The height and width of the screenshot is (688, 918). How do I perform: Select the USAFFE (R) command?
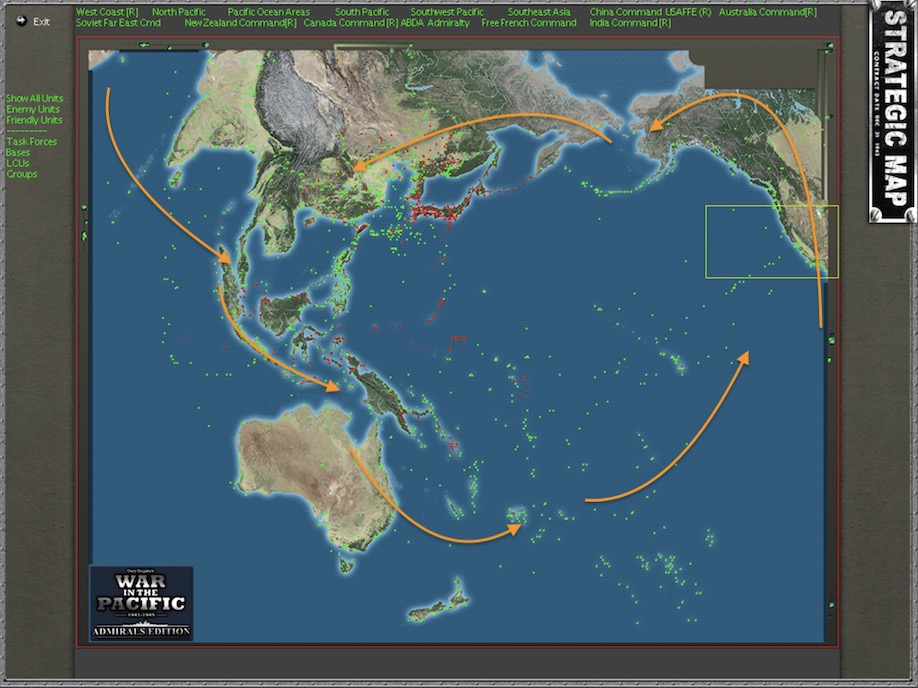pyautogui.click(x=688, y=12)
